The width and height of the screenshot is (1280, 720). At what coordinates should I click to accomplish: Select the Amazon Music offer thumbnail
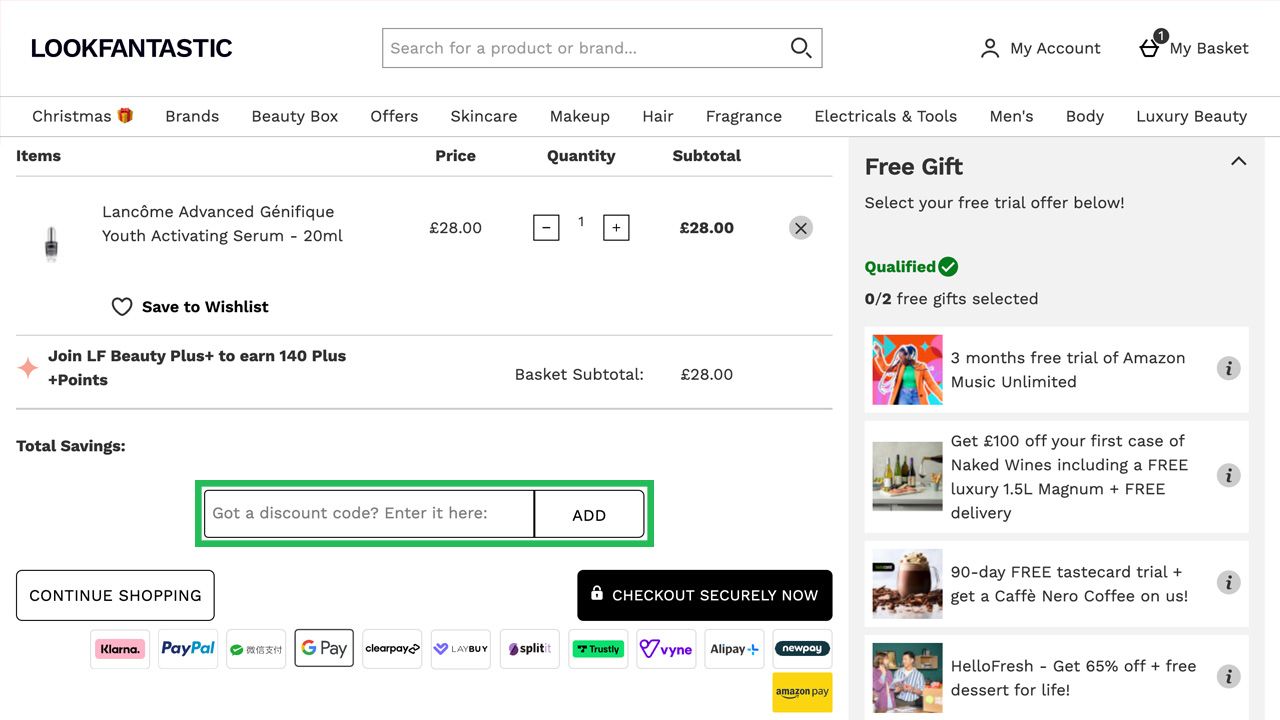907,369
